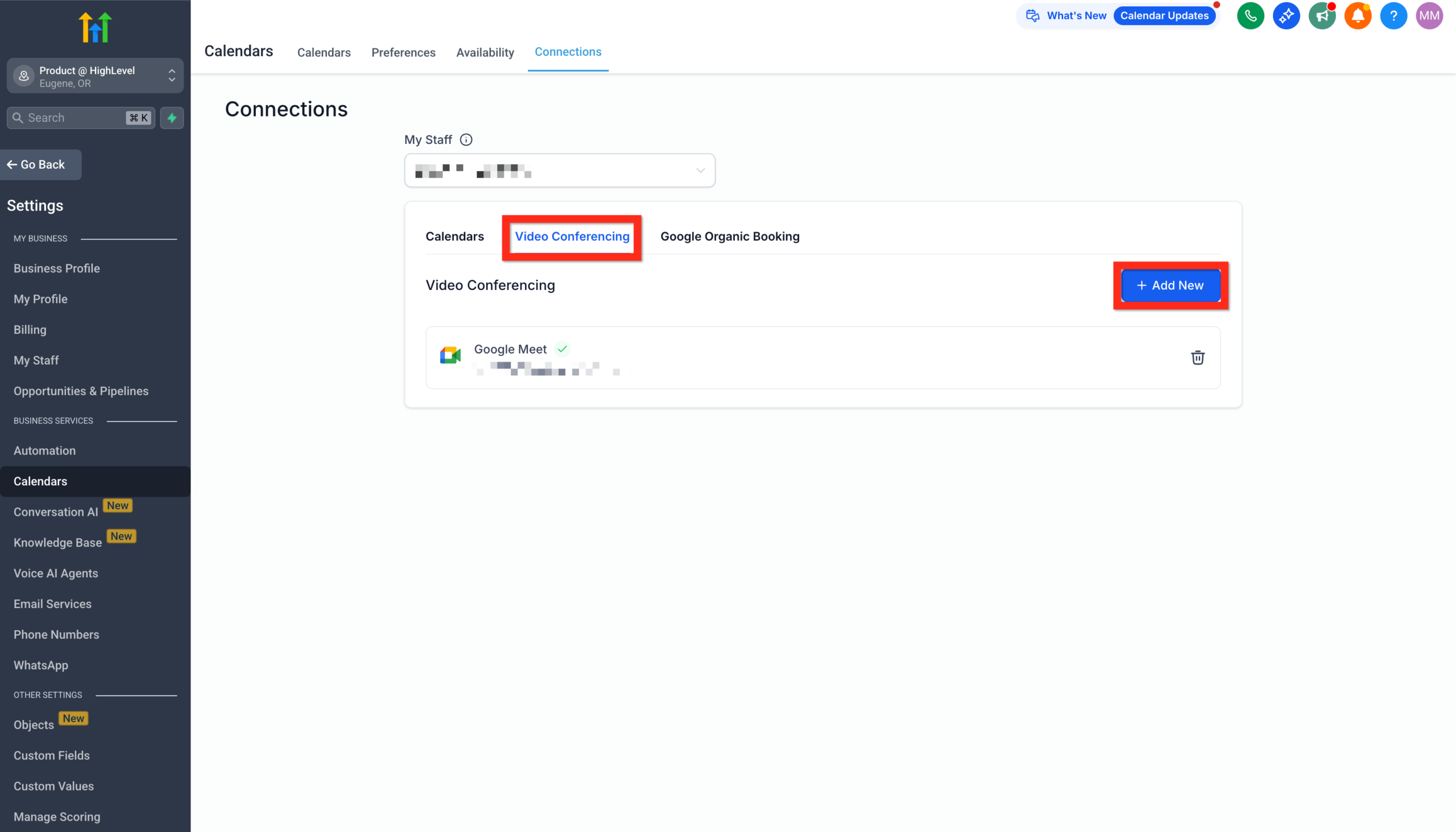
Task: Launch the AI assistant sparkle icon
Action: tap(1287, 15)
